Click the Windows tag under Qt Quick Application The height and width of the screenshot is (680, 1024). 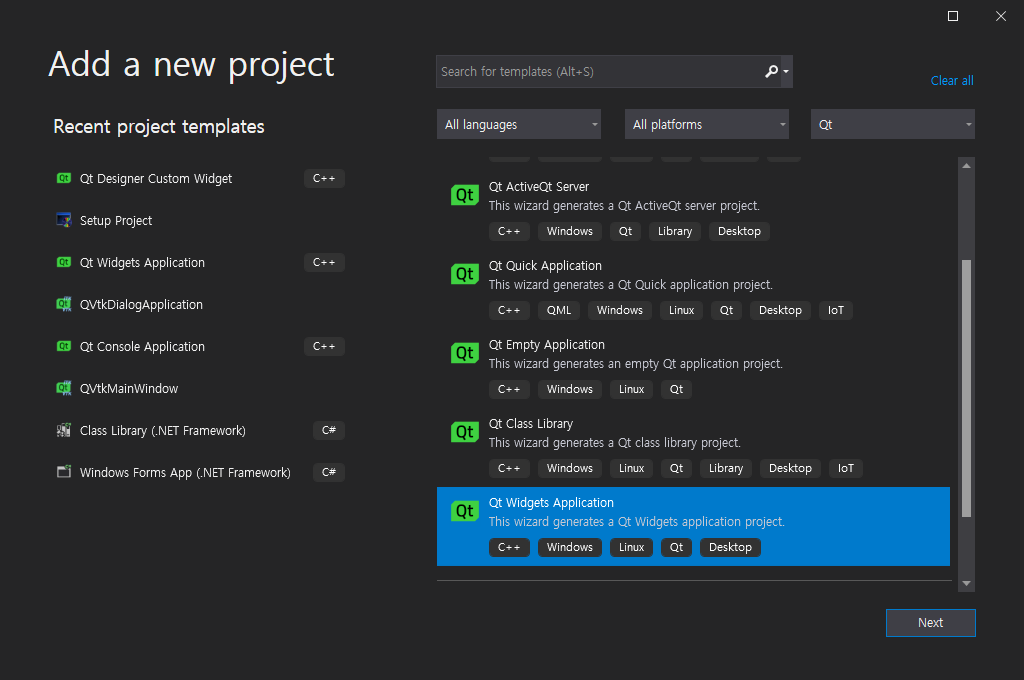coord(620,310)
